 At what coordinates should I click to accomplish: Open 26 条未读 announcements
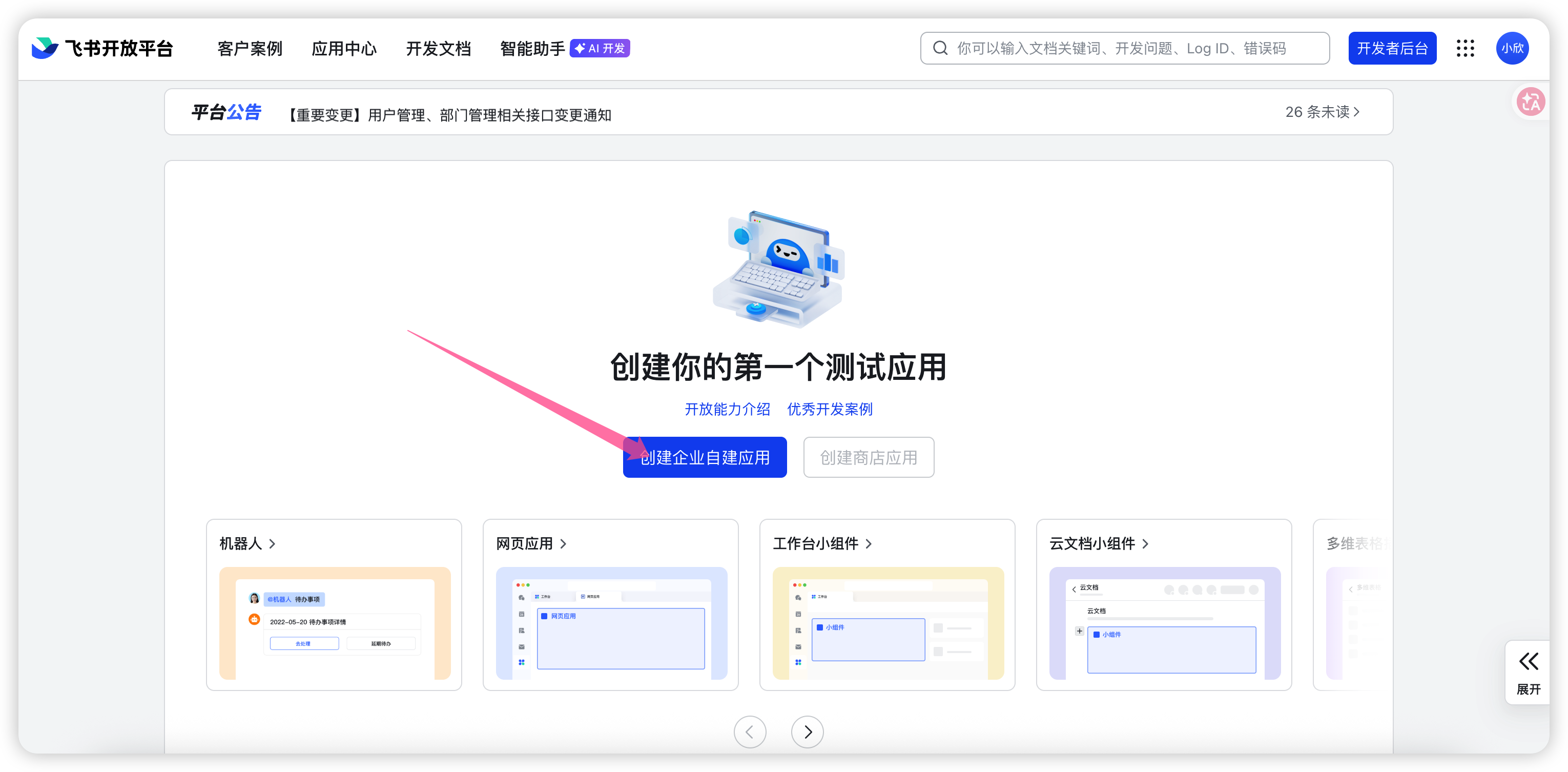1322,112
